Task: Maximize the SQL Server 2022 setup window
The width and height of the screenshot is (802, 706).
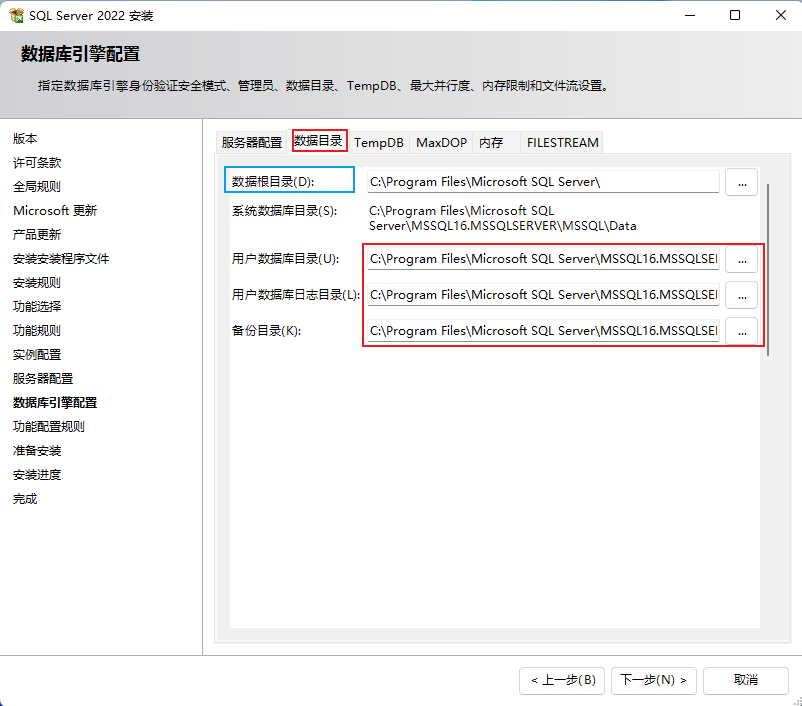Action: click(735, 15)
